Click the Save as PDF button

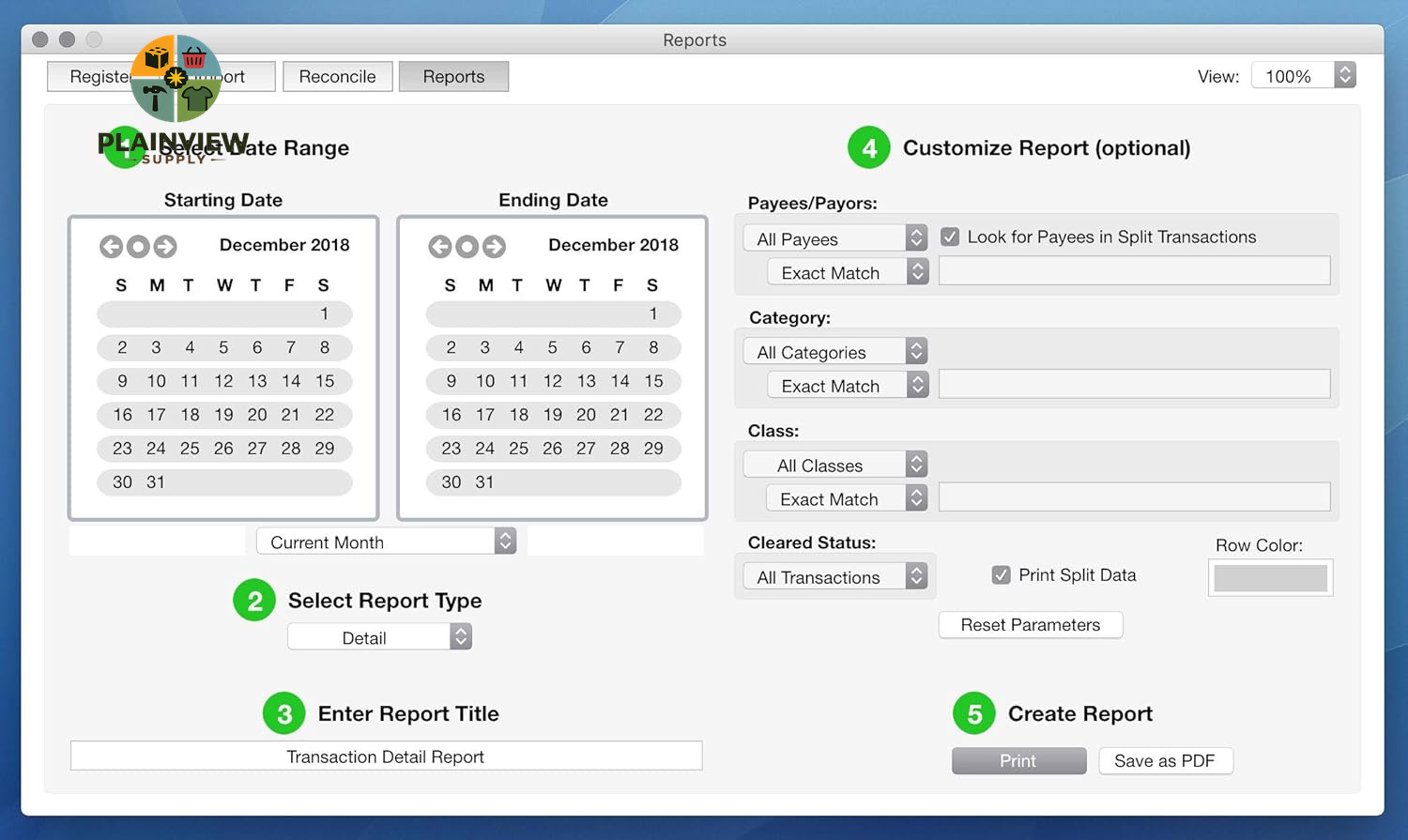point(1165,760)
